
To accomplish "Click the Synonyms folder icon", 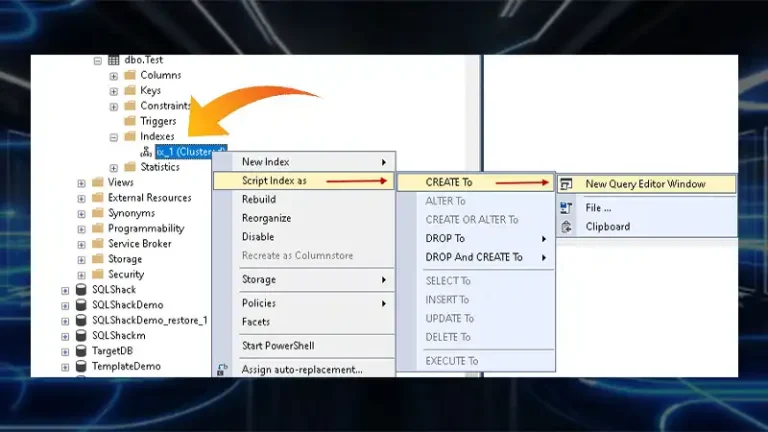I will pos(98,213).
